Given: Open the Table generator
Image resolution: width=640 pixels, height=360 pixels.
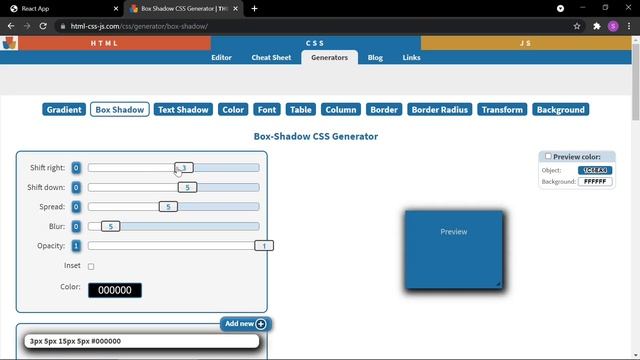Looking at the screenshot, I should [x=301, y=109].
